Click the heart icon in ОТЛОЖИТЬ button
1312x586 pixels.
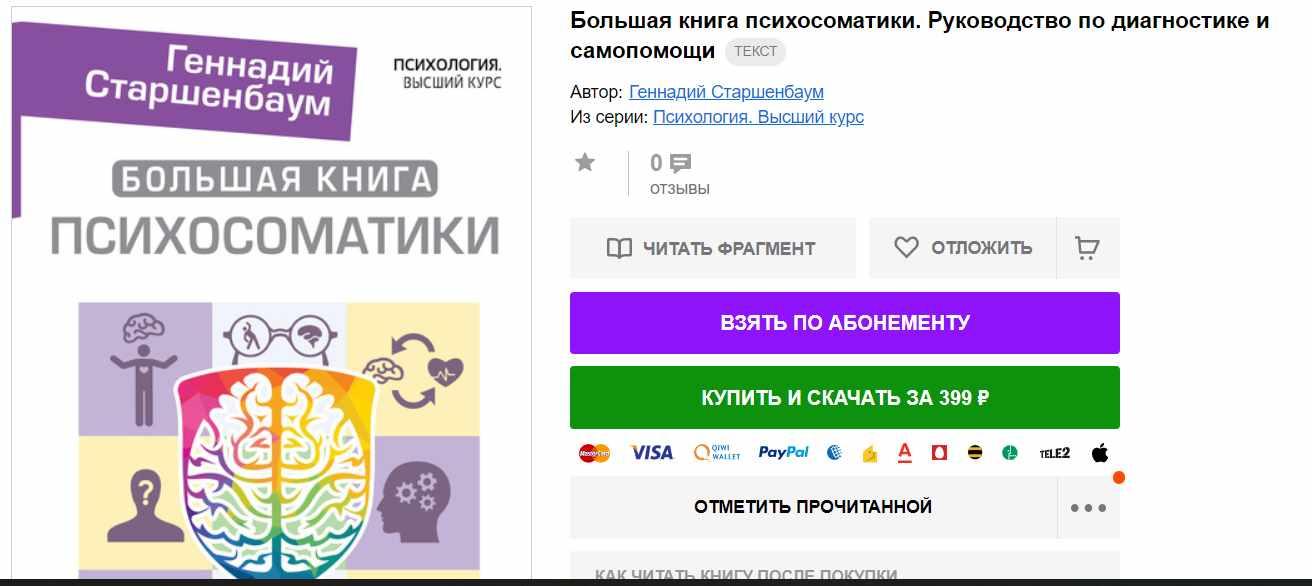pyautogui.click(x=906, y=248)
